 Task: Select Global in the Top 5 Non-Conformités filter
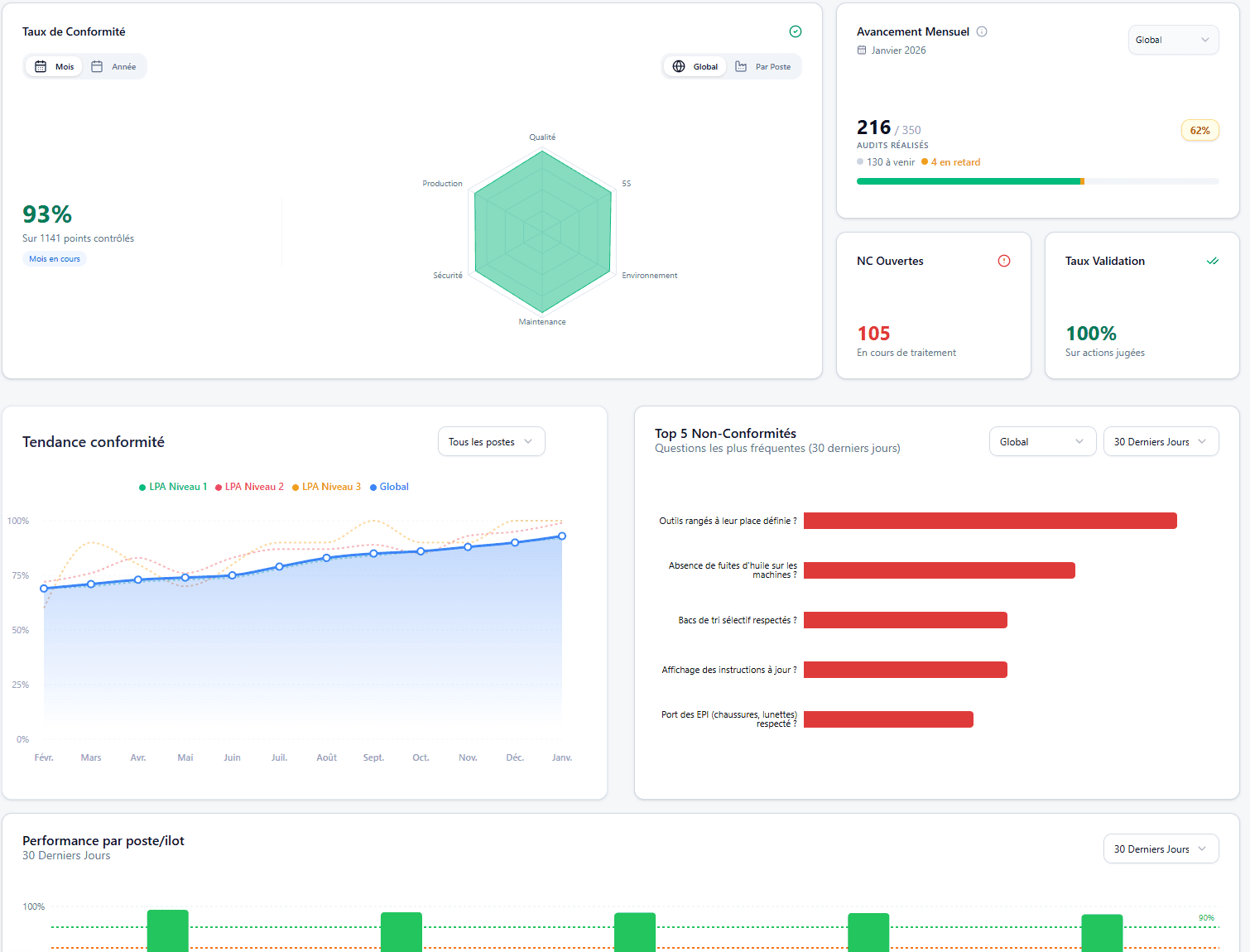[x=1042, y=441]
